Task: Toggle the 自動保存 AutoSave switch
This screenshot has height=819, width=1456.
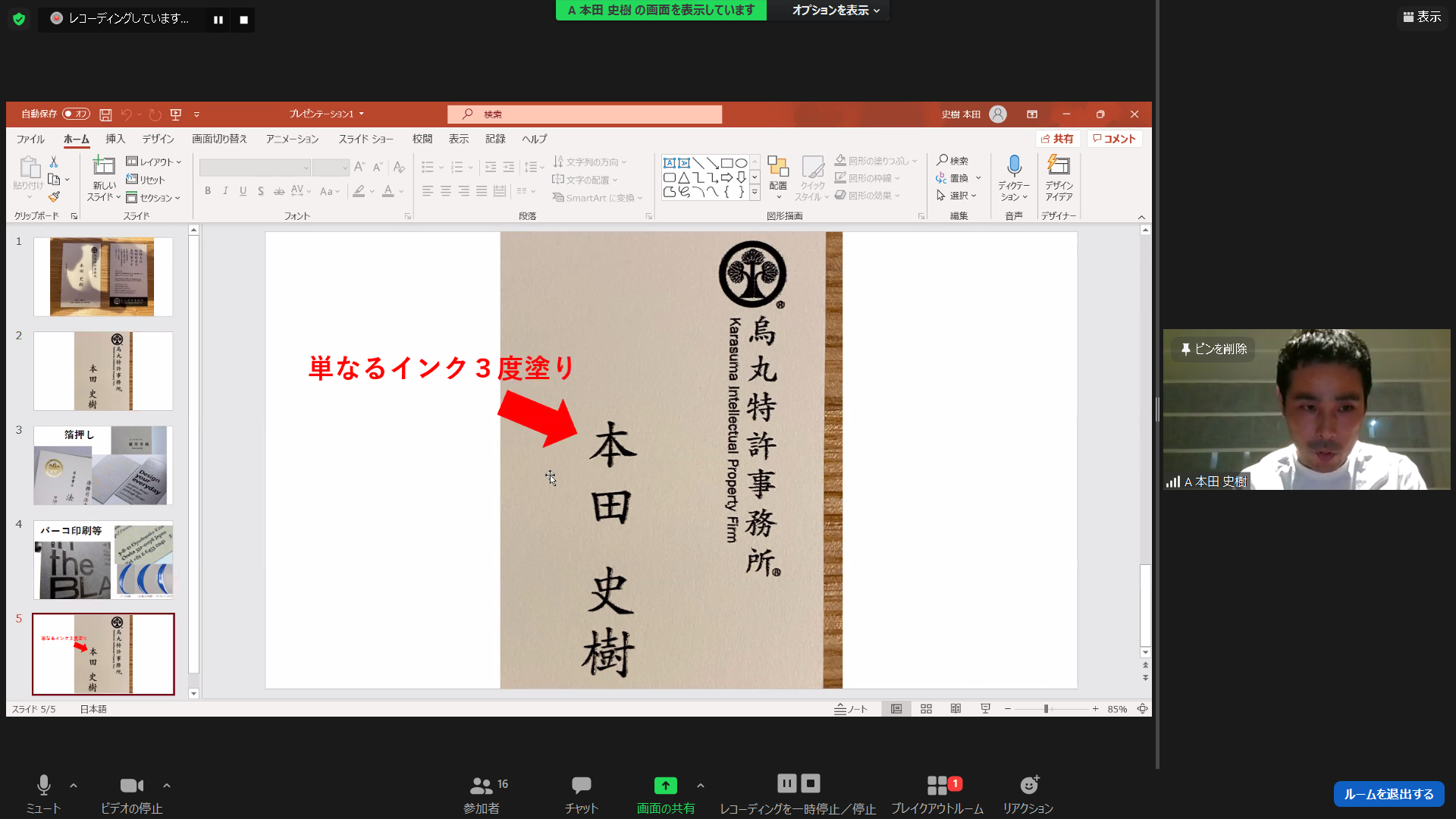Action: [76, 114]
